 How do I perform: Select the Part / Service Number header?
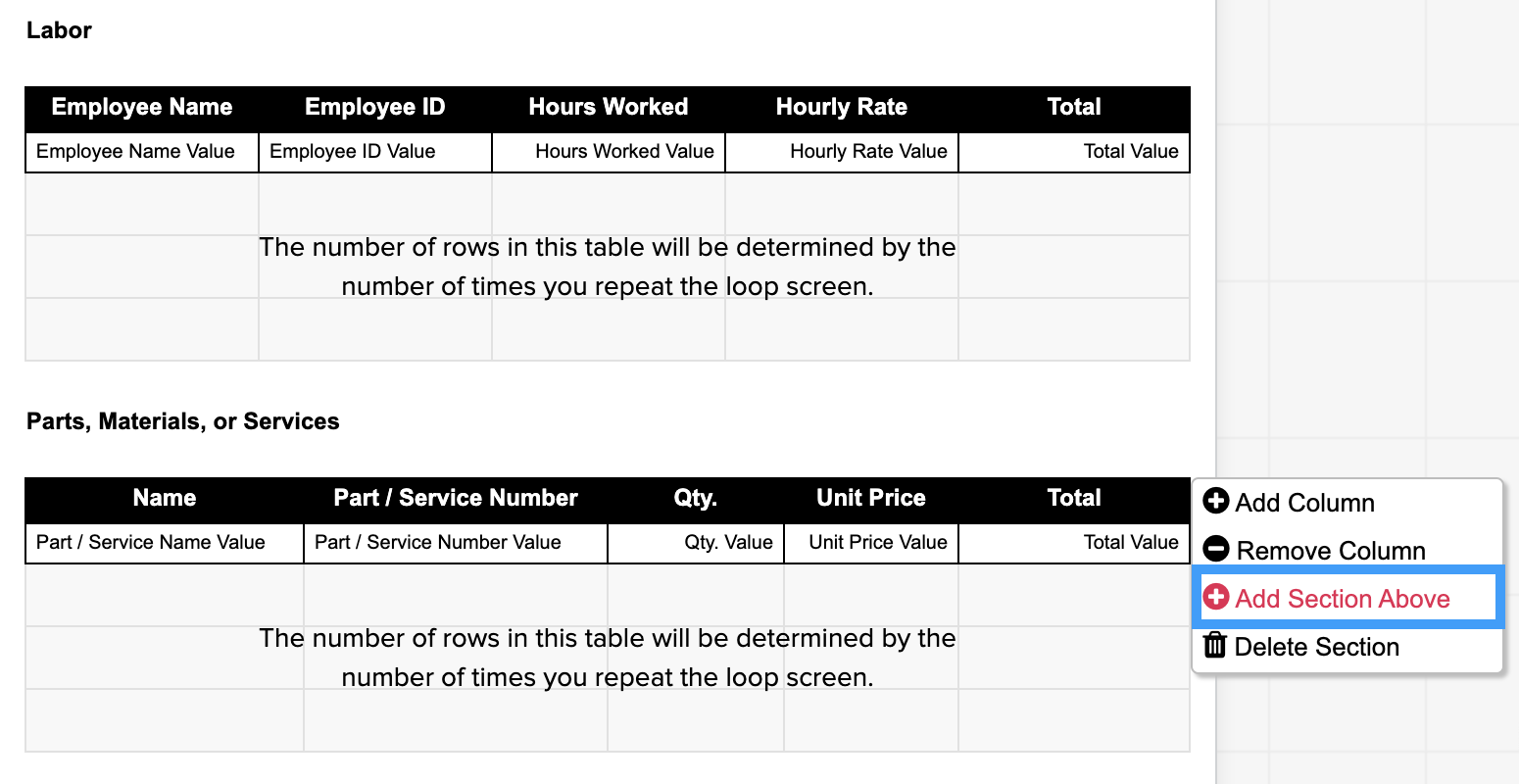[456, 499]
